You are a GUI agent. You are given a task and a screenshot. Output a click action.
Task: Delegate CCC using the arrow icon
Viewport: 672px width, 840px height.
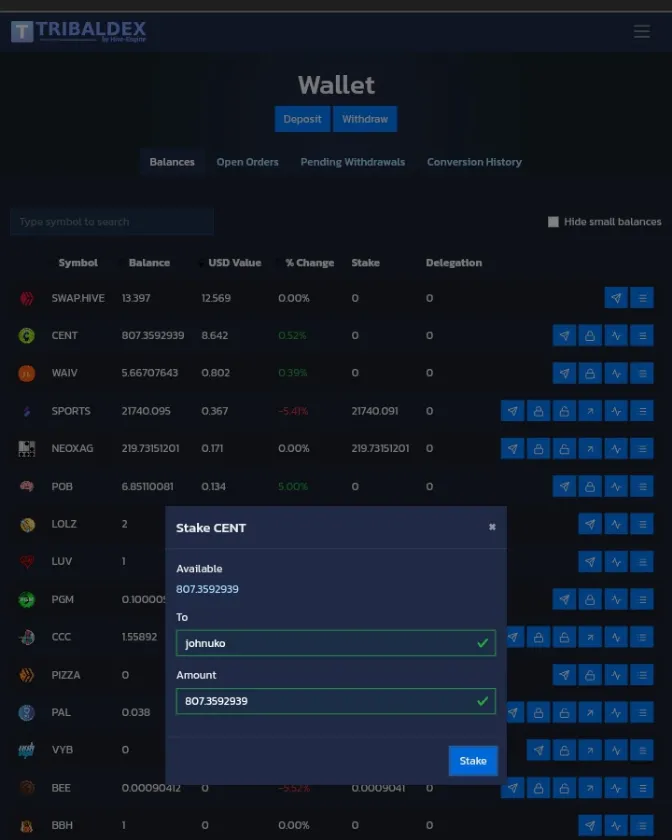[x=590, y=637]
